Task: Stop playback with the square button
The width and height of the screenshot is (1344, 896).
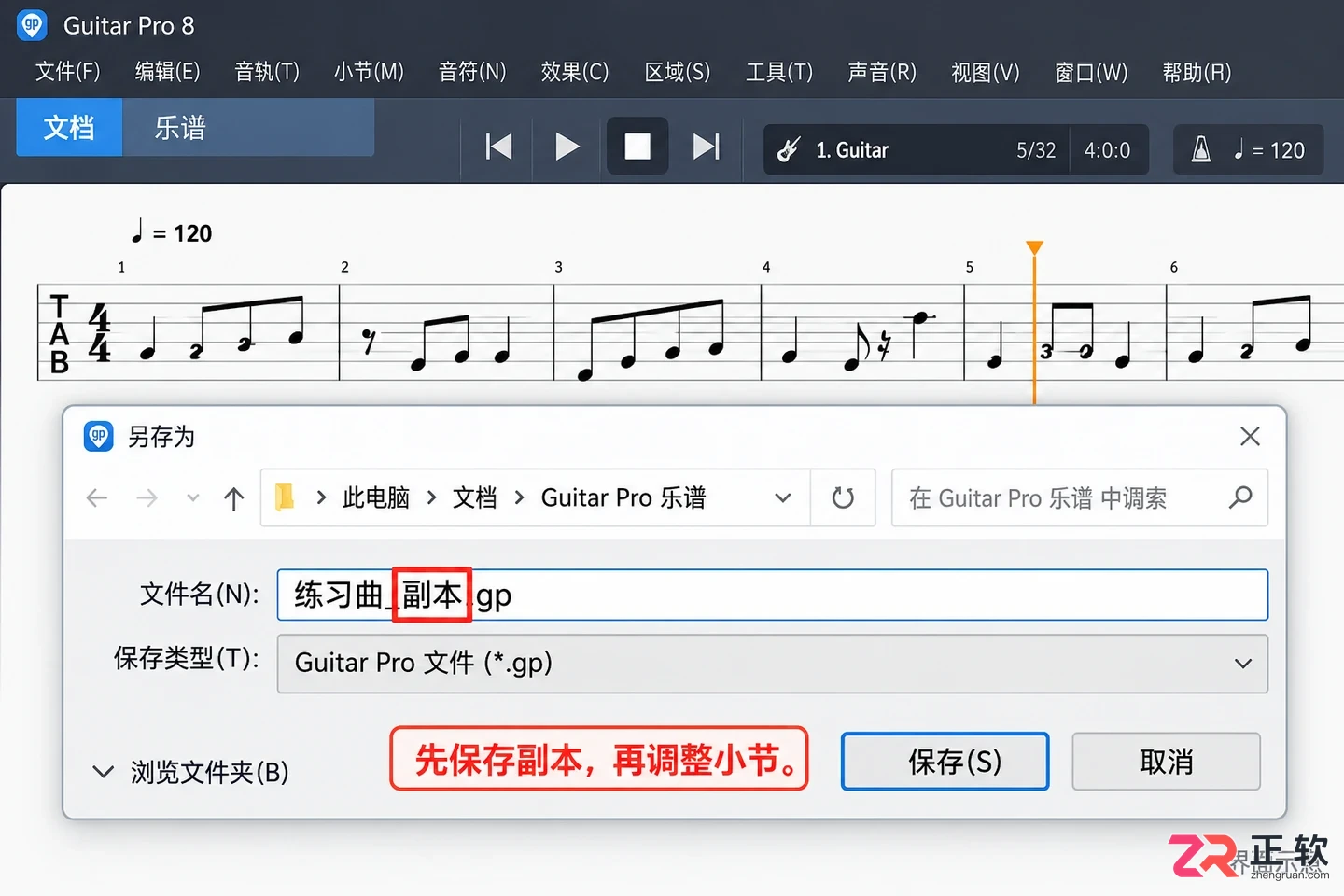Action: 637,147
